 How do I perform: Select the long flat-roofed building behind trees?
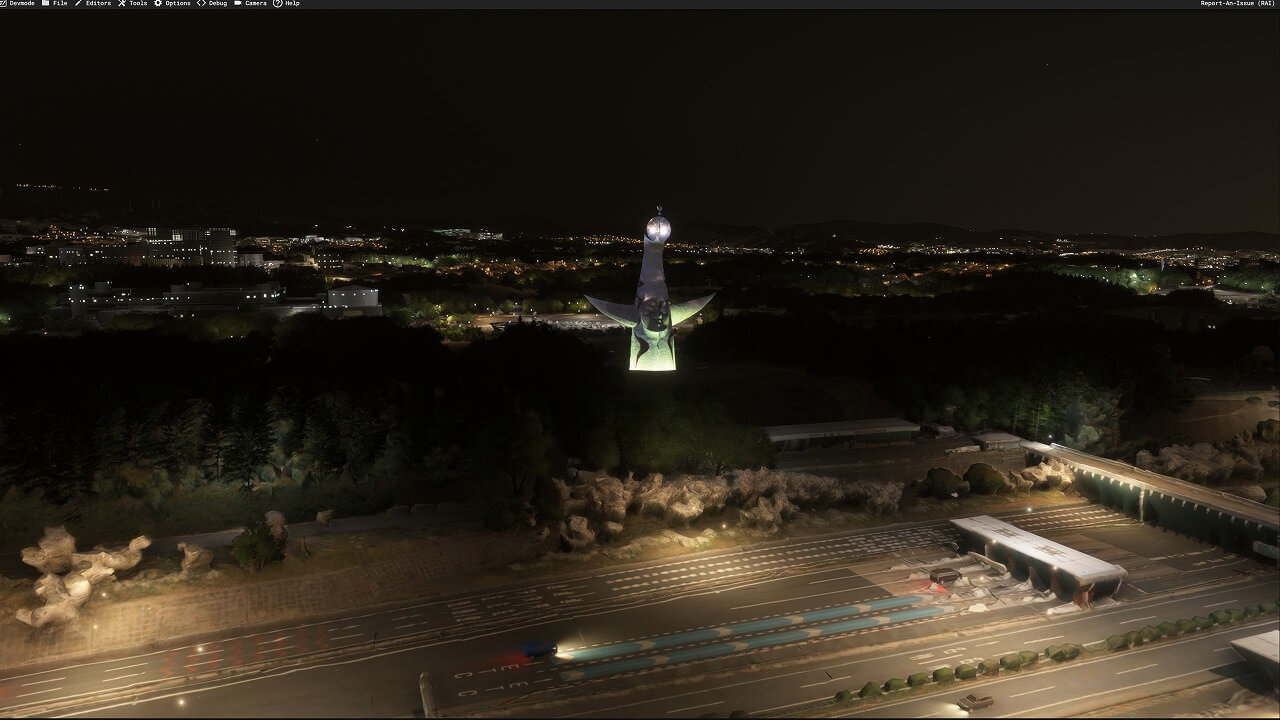(x=841, y=430)
